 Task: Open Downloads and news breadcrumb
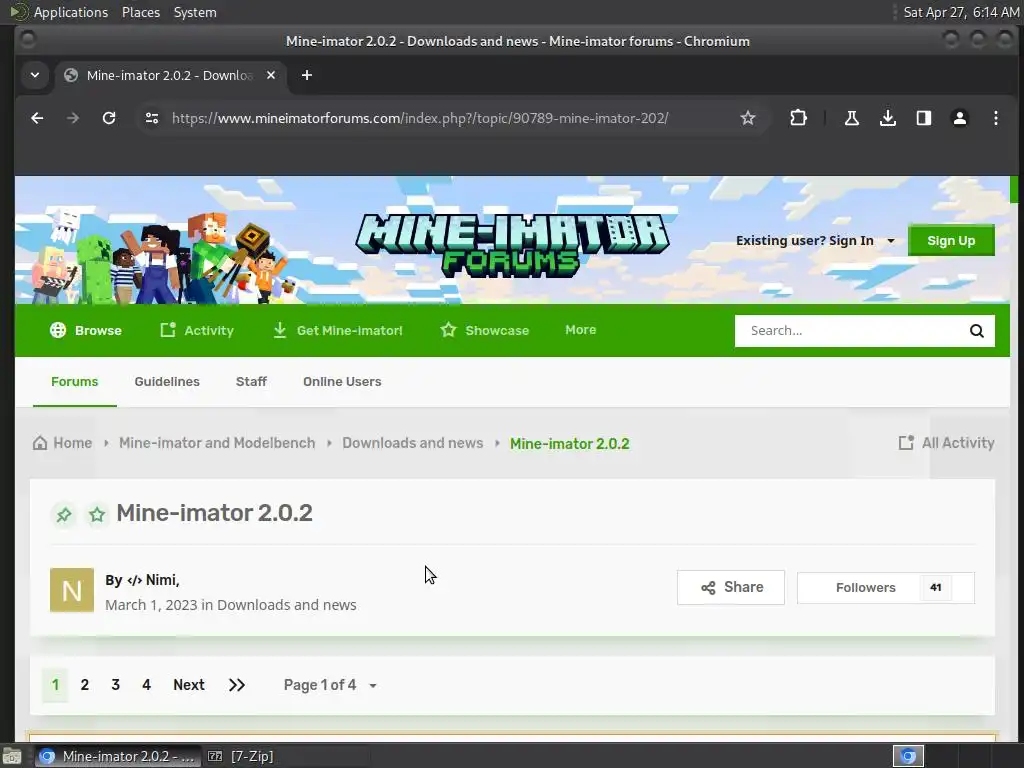413,443
